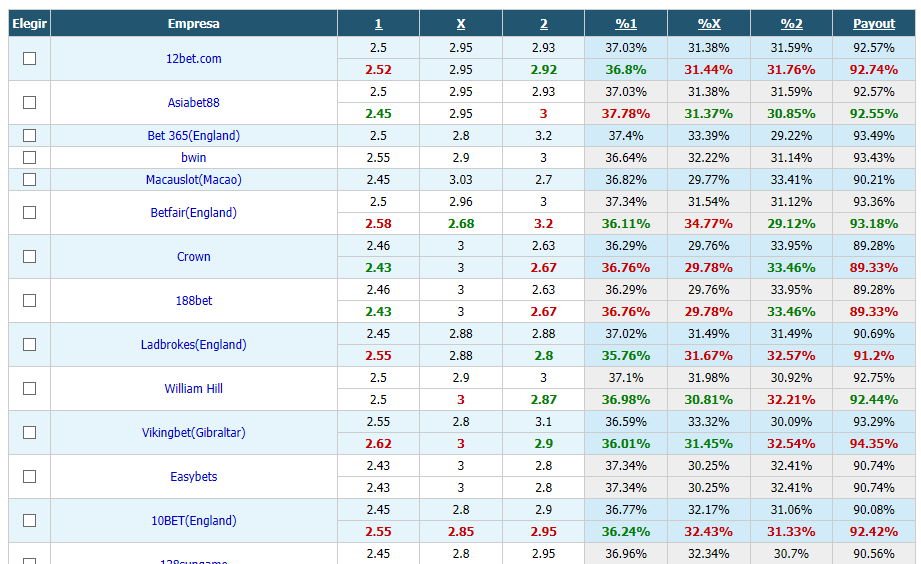
Task: Sort by column header 1
Action: [378, 24]
